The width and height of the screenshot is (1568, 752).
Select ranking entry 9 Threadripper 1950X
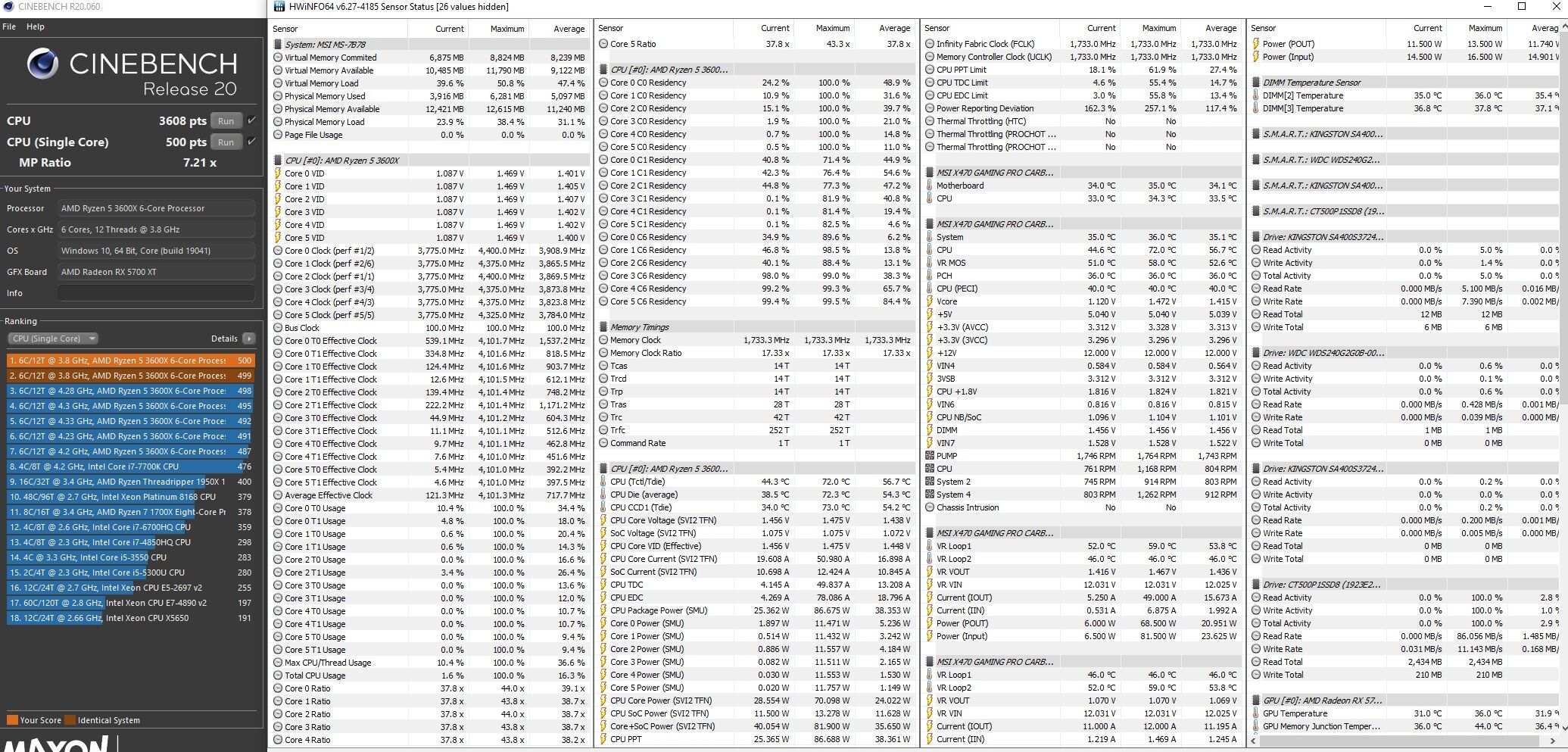(131, 482)
